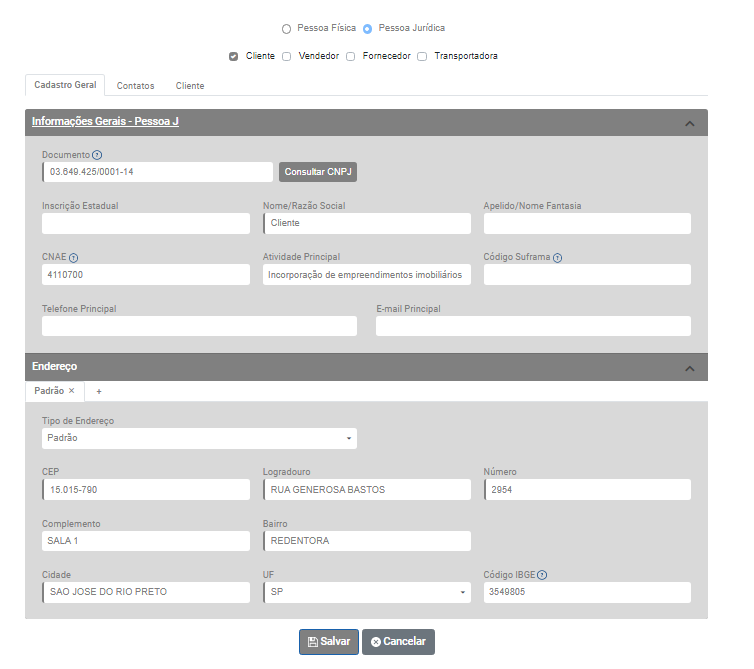Close the Padrão address tab
Image resolution: width=754 pixels, height=669 pixels.
point(72,391)
